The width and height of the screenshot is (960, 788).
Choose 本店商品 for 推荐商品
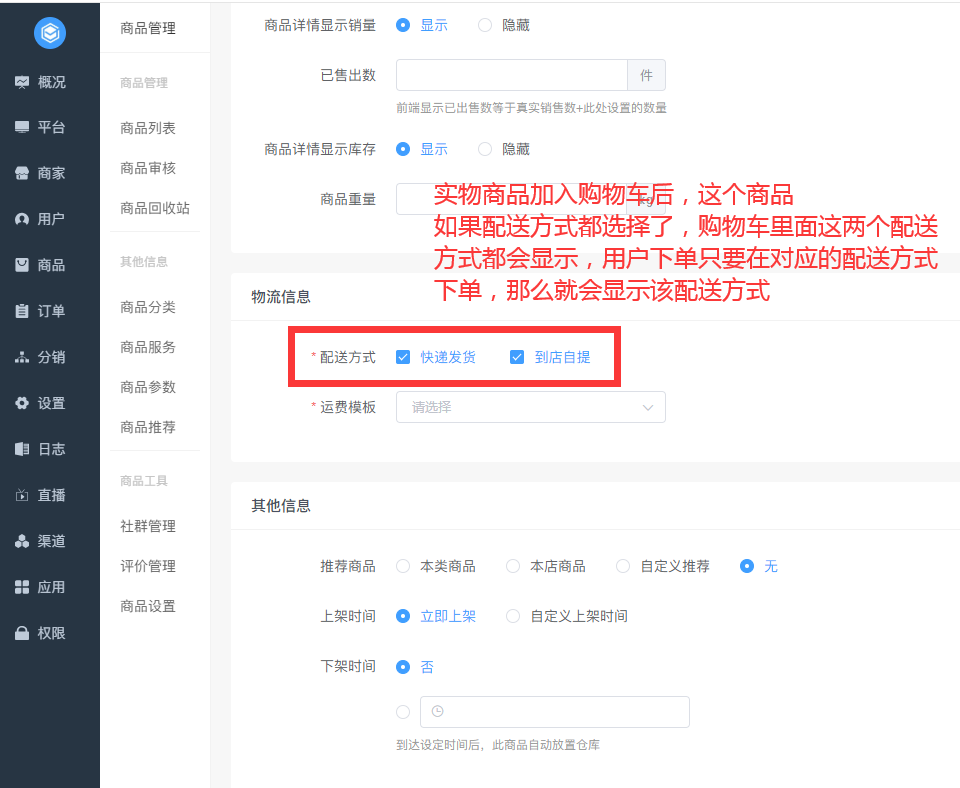[513, 566]
